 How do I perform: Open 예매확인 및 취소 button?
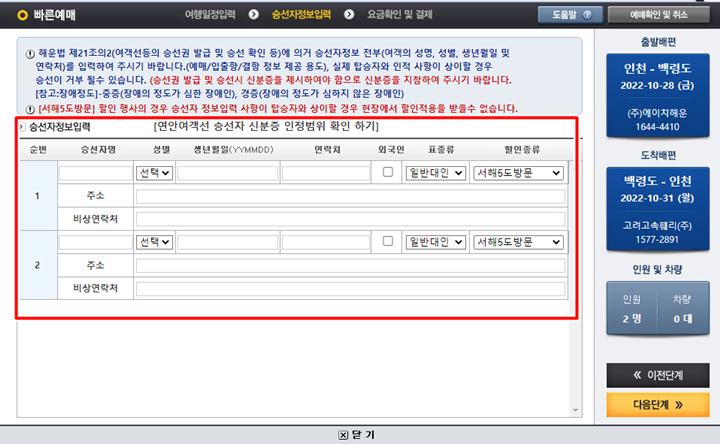click(658, 15)
